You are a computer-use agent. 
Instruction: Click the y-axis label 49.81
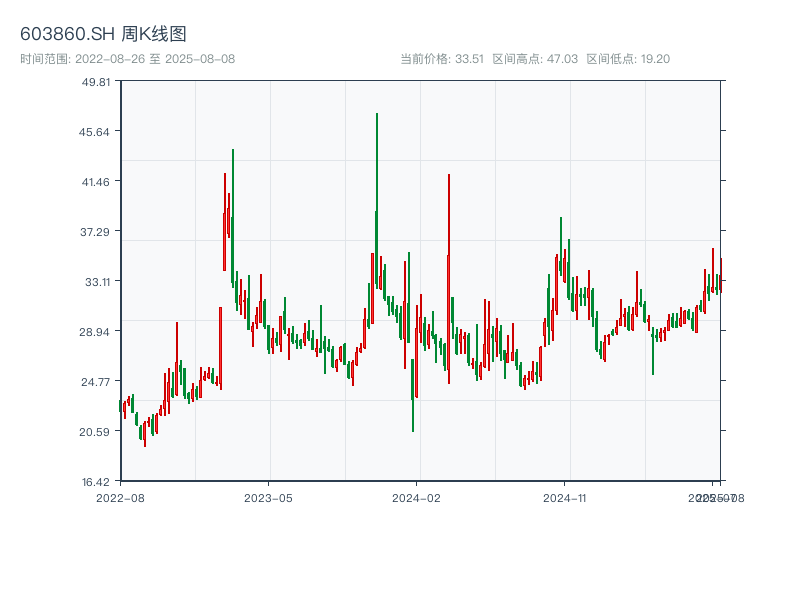click(x=96, y=82)
